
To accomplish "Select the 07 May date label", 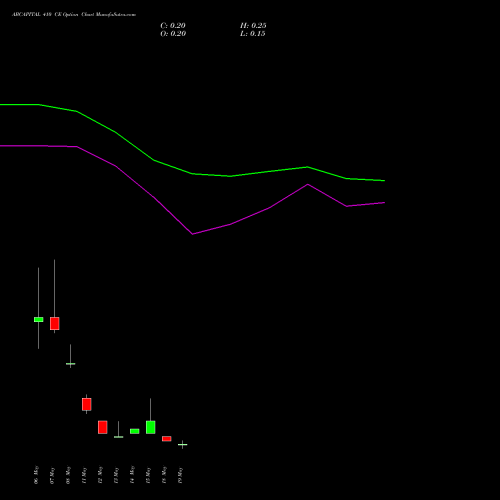I will coord(52,475).
